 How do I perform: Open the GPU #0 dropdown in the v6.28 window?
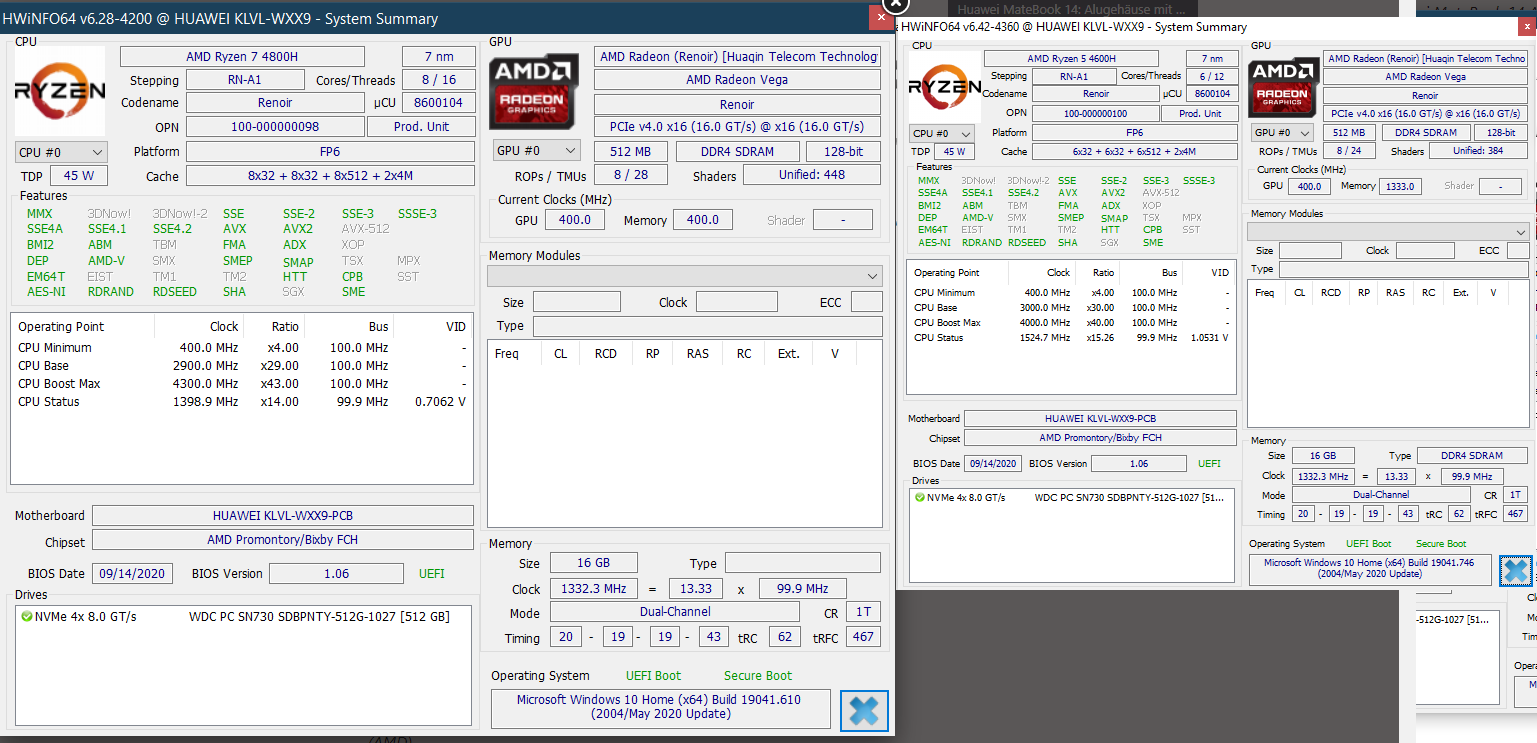pyautogui.click(x=537, y=150)
